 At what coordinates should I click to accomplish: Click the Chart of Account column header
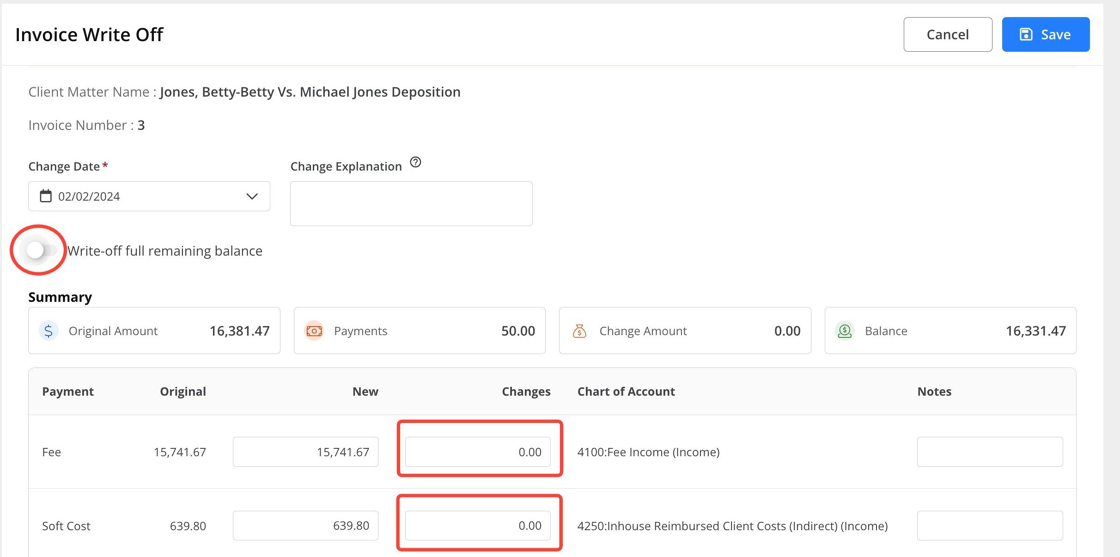[x=626, y=391]
